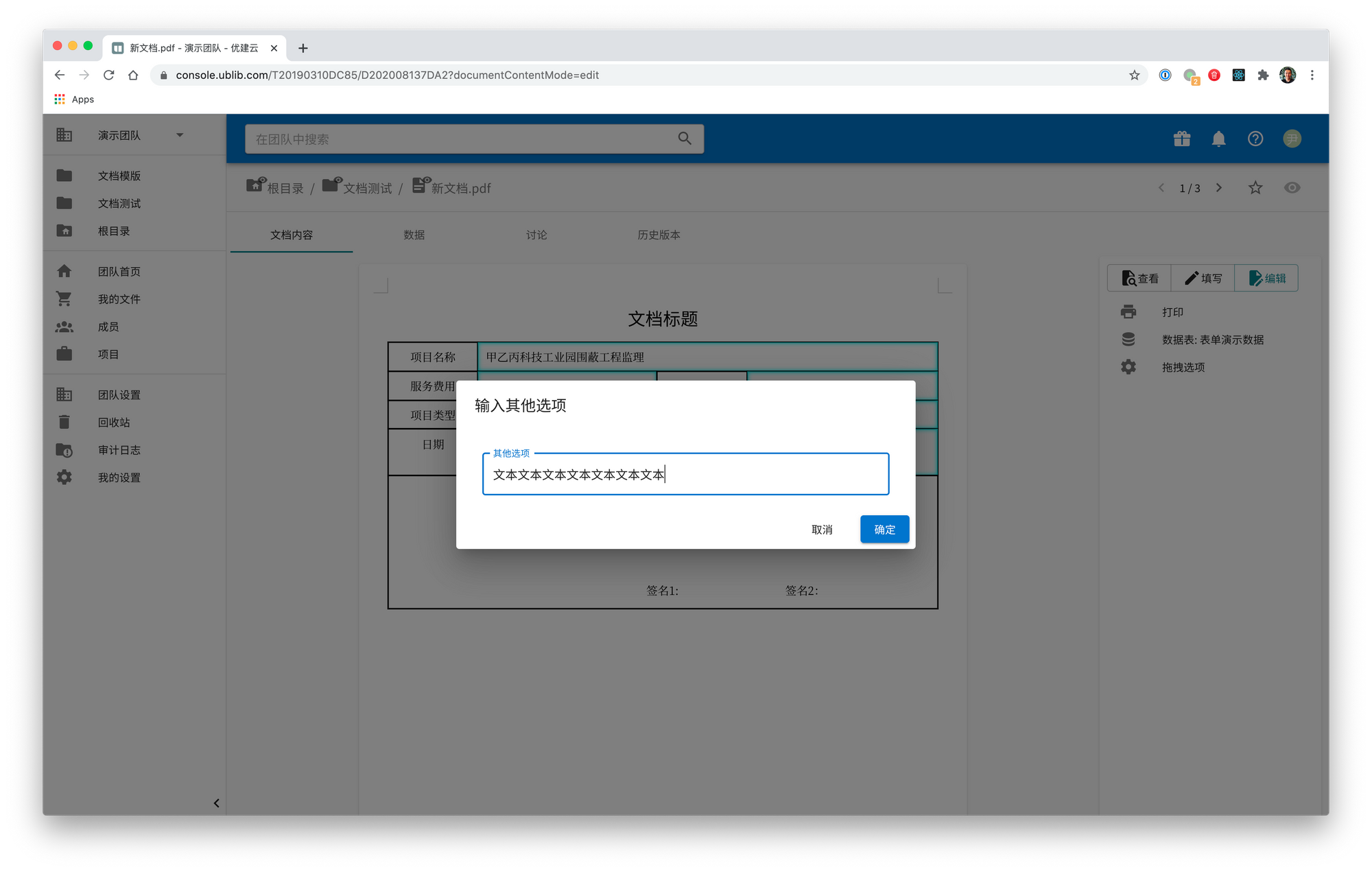Click the 拖拽选项 gear icon
1372x872 pixels.
tap(1128, 367)
